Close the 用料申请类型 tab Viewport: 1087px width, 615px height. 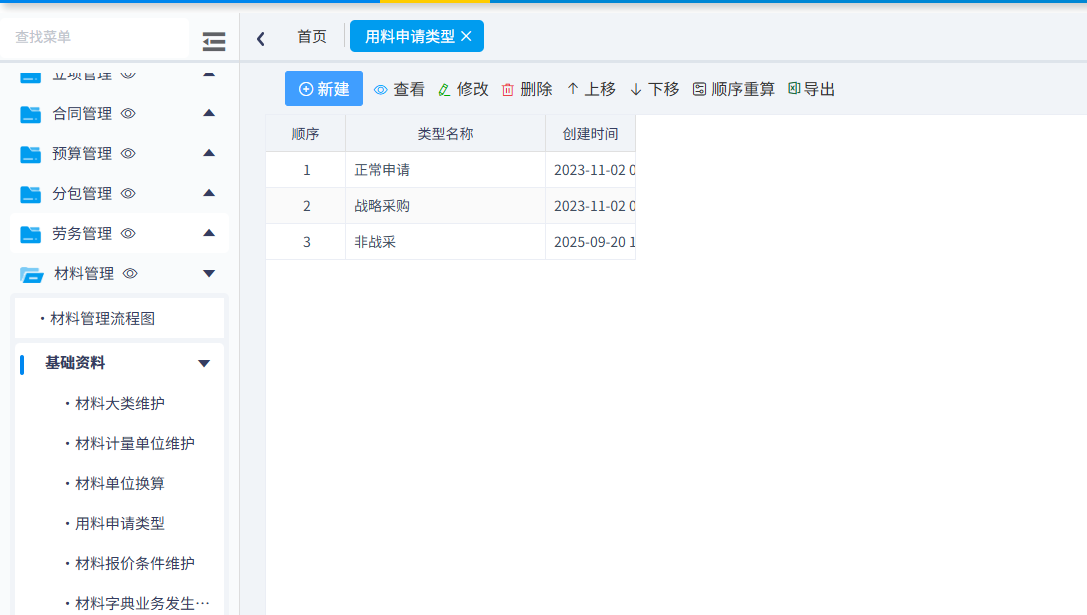tap(467, 36)
